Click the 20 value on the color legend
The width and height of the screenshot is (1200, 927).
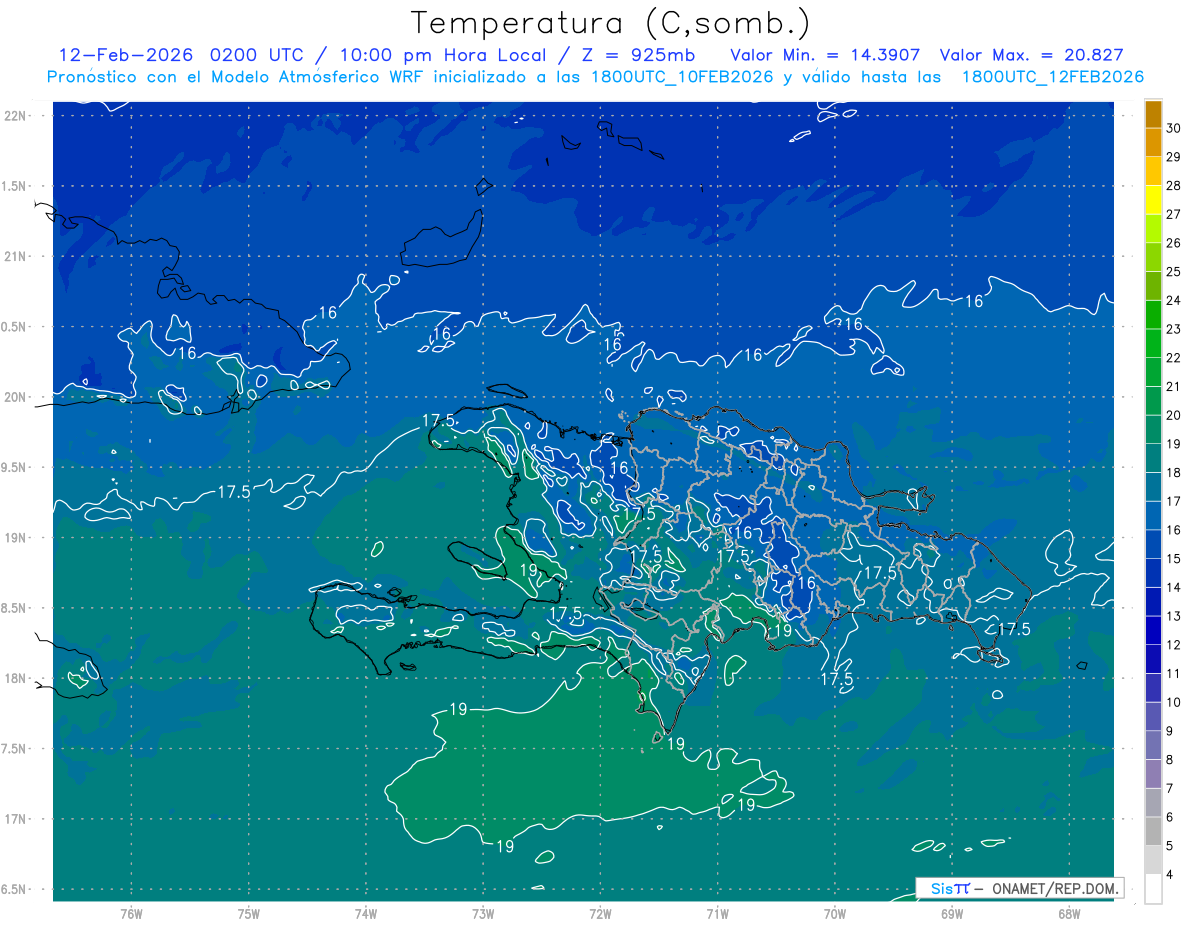[x=1174, y=415]
